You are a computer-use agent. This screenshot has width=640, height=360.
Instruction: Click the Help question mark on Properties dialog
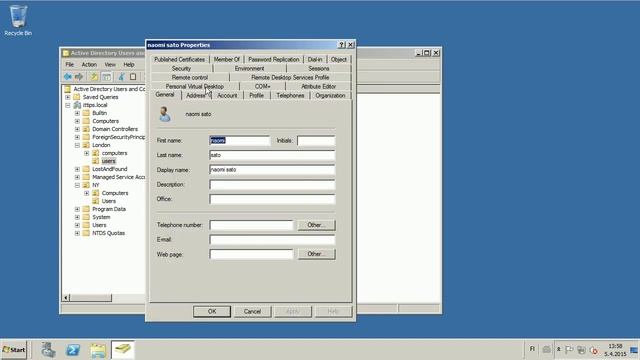click(342, 45)
